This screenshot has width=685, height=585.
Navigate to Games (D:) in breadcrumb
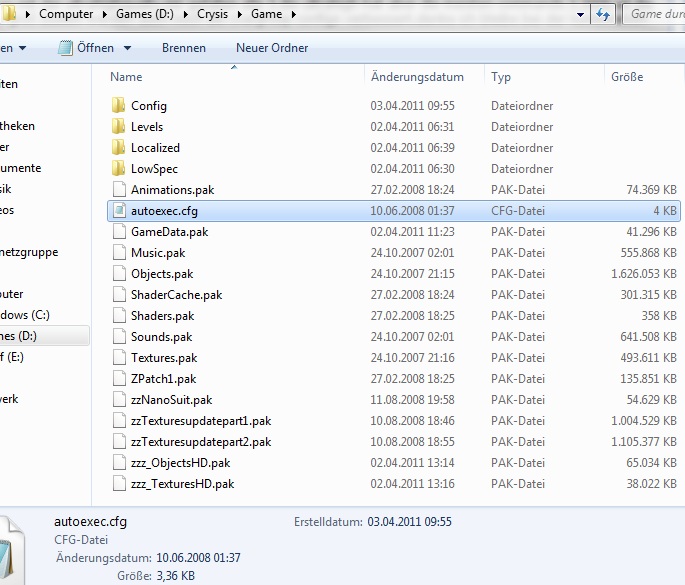pos(145,14)
